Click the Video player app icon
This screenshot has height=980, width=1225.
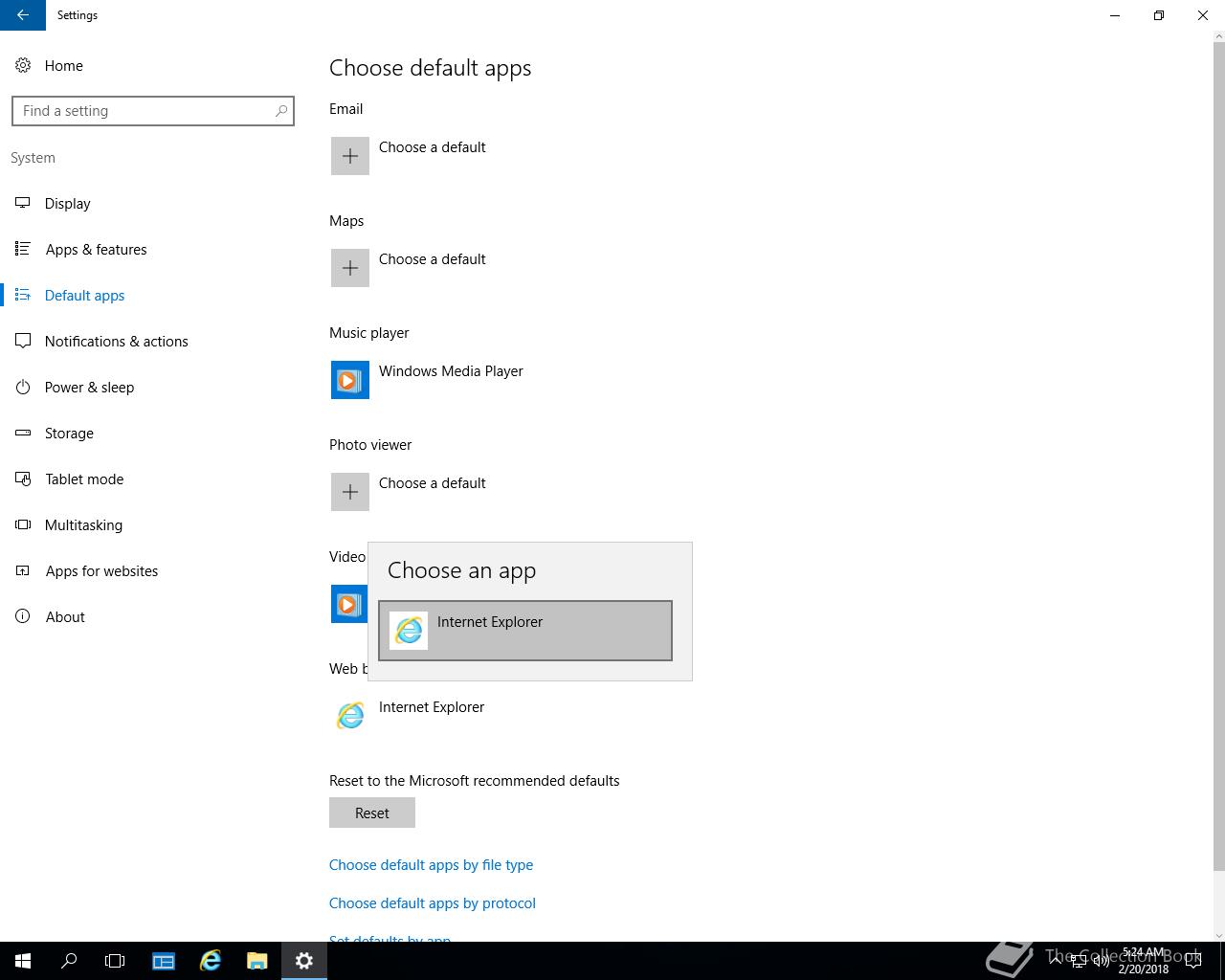pos(349,604)
